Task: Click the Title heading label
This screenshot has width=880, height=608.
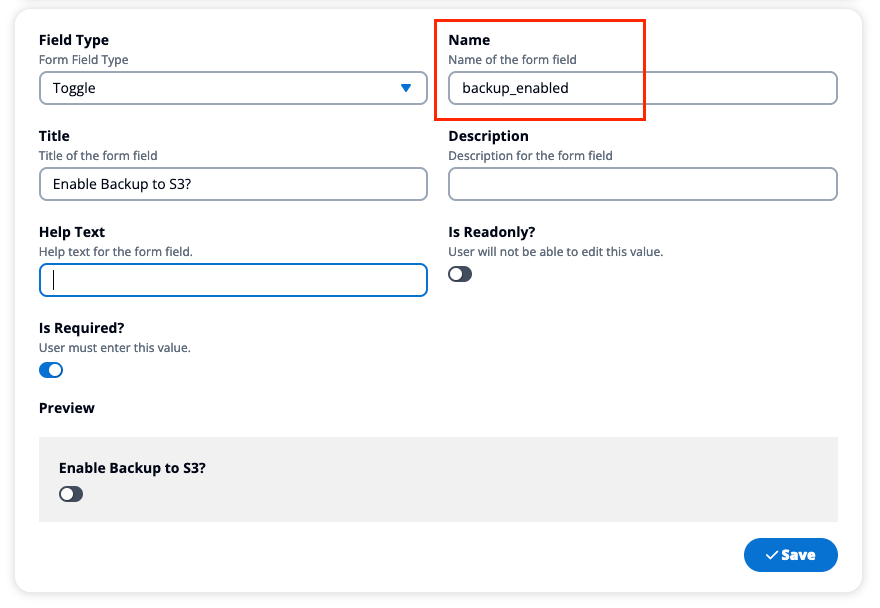Action: coord(54,136)
